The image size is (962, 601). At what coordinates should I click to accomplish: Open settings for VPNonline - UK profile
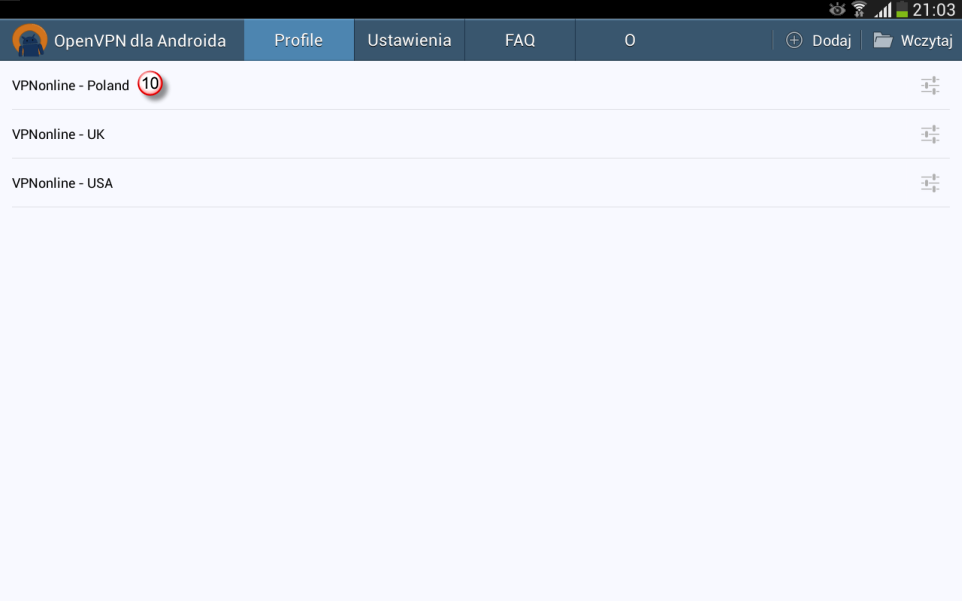click(x=930, y=134)
